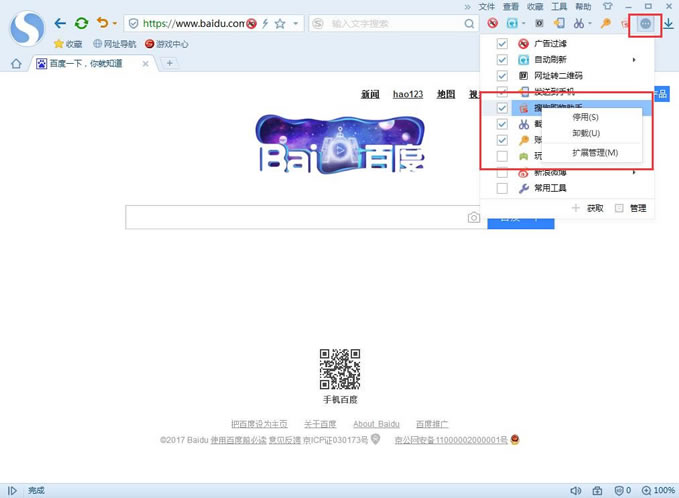Viewport: 679px width, 498px height.
Task: Click 管理 at menu bottom
Action: (631, 208)
